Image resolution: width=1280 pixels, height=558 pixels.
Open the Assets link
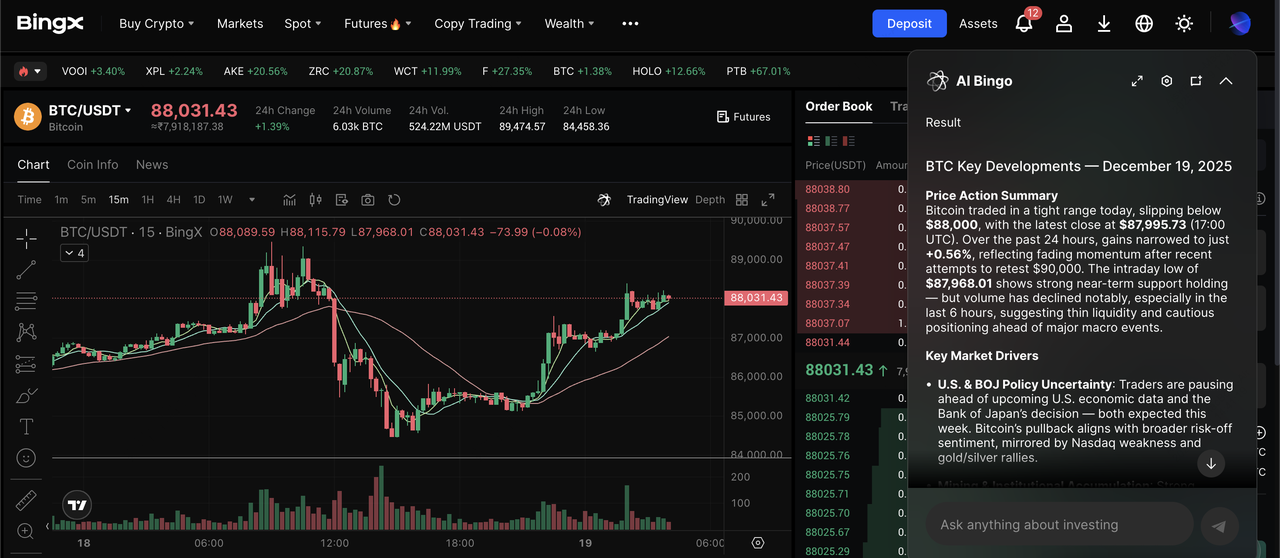pos(978,24)
